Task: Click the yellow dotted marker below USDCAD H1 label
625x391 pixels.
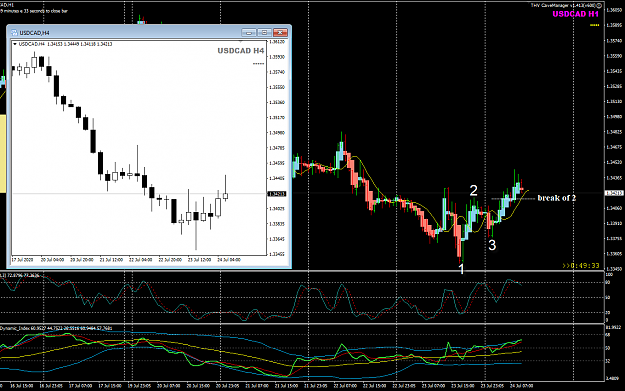Action: pyautogui.click(x=594, y=25)
